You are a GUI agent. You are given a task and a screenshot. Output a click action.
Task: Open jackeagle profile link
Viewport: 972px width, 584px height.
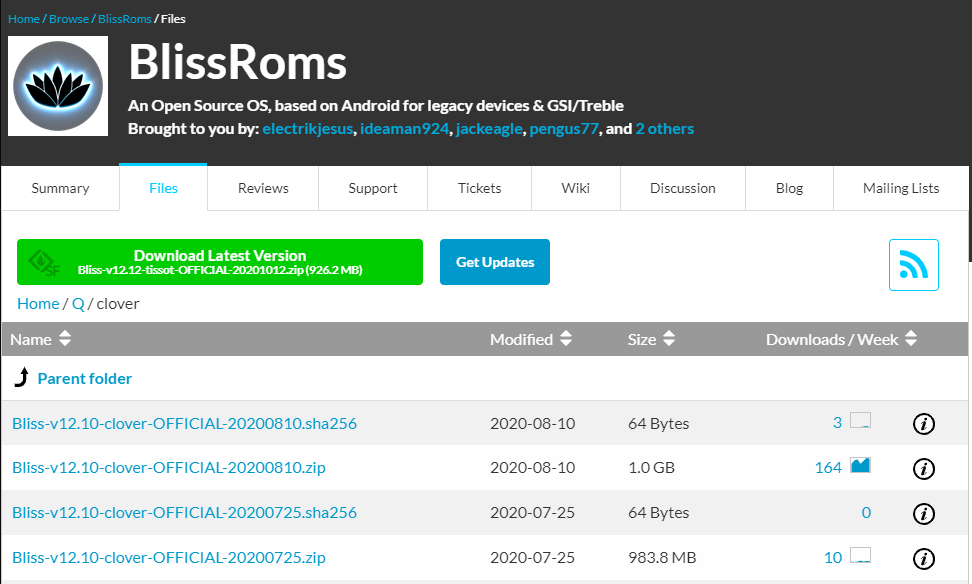click(x=489, y=128)
